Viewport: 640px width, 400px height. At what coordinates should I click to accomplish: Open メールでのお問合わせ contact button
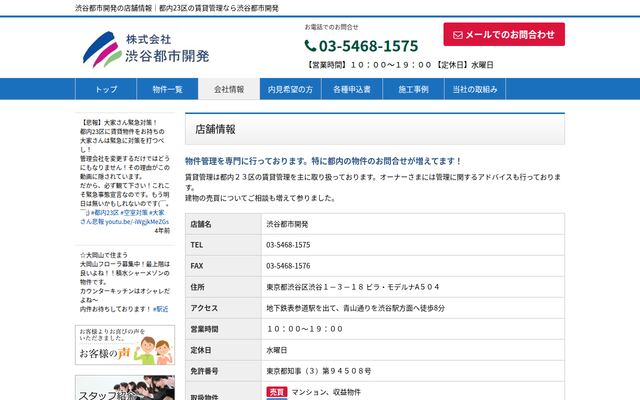click(x=504, y=34)
